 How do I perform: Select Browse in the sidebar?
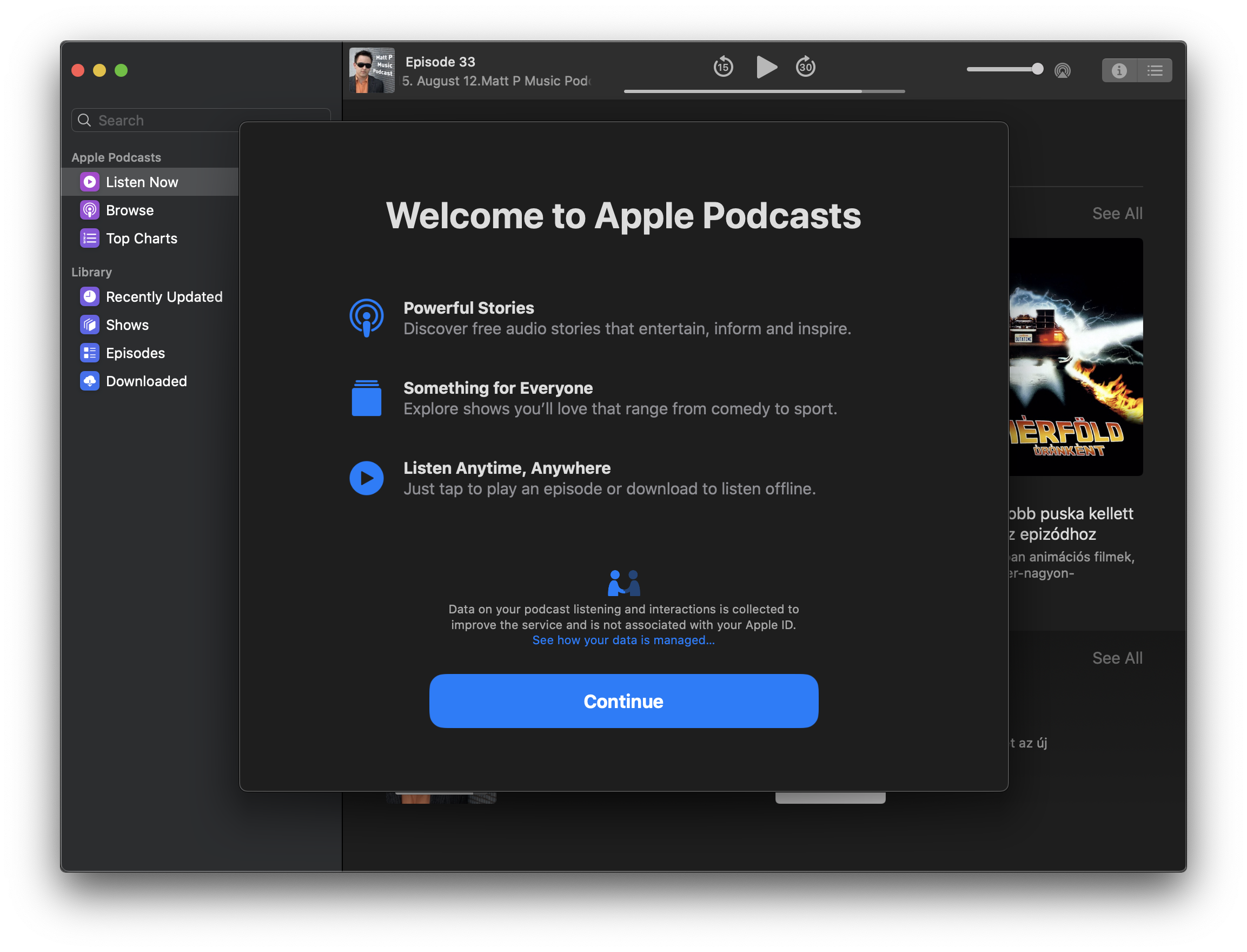[x=130, y=210]
